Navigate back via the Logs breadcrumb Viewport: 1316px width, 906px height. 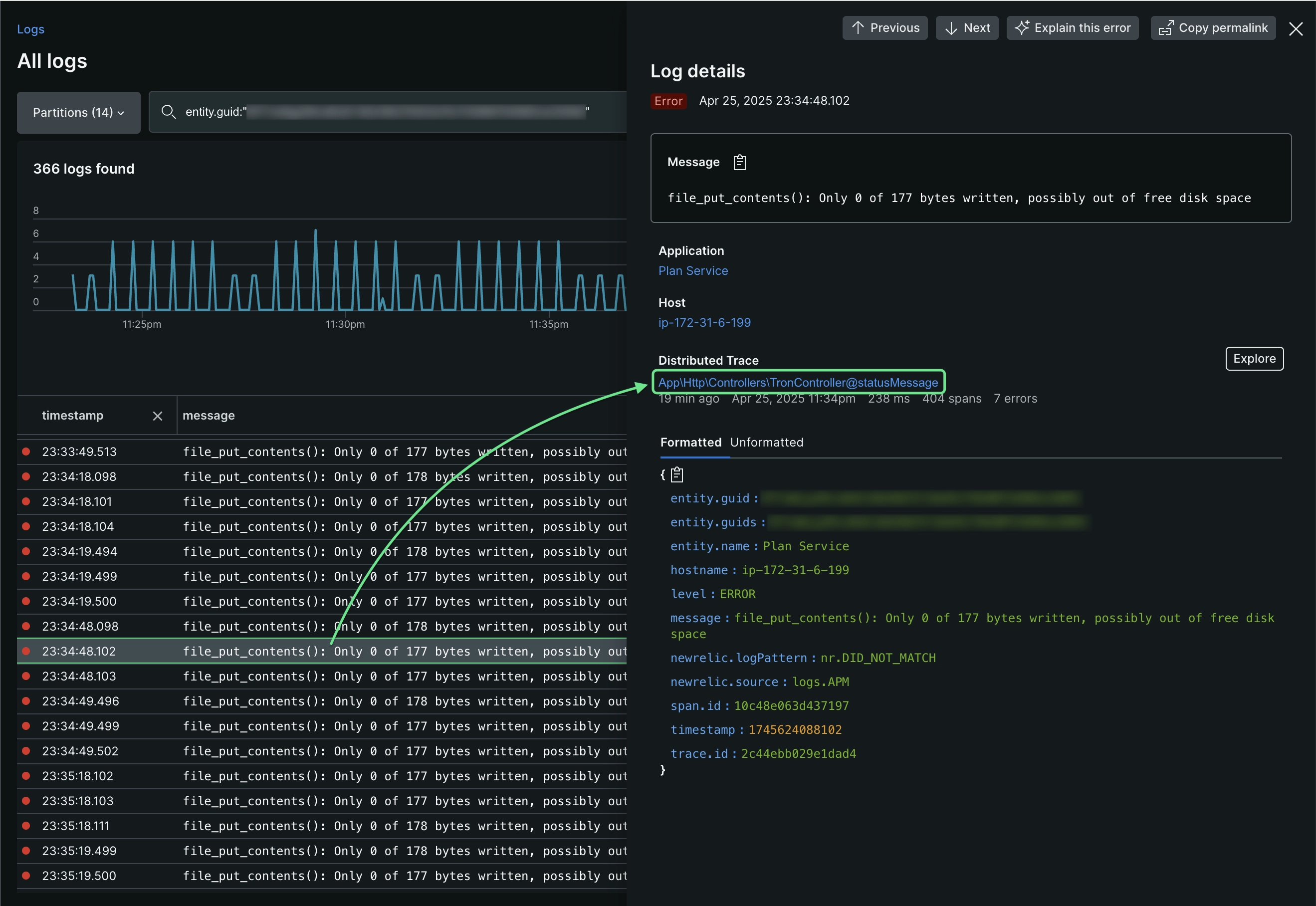click(30, 28)
